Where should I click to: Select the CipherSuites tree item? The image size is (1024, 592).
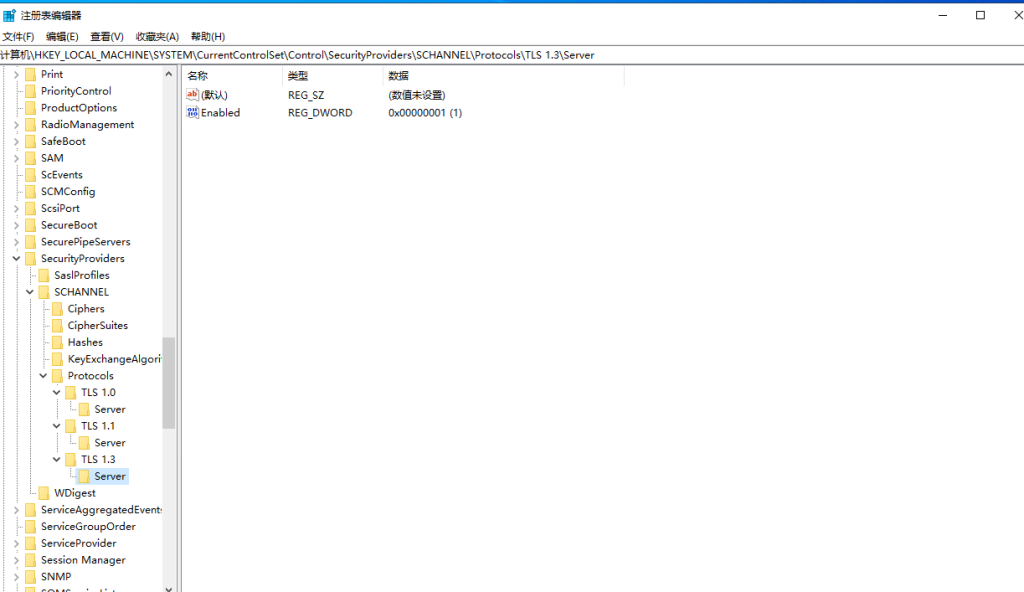click(x=97, y=326)
